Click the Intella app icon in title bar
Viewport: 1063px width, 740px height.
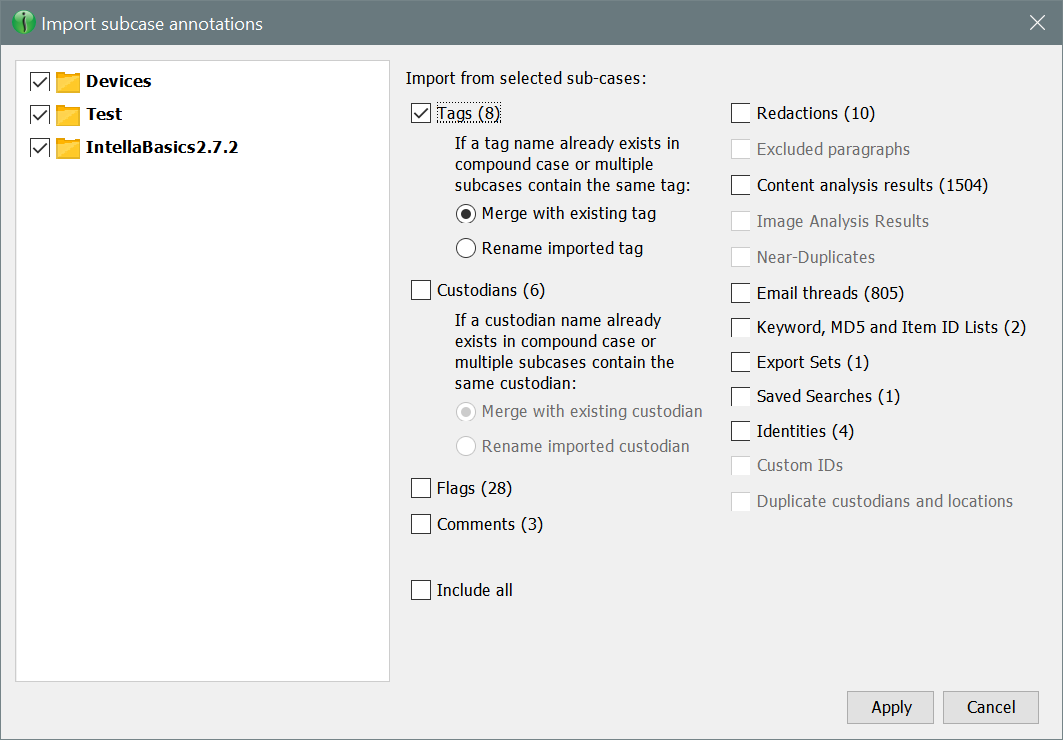tap(22, 23)
